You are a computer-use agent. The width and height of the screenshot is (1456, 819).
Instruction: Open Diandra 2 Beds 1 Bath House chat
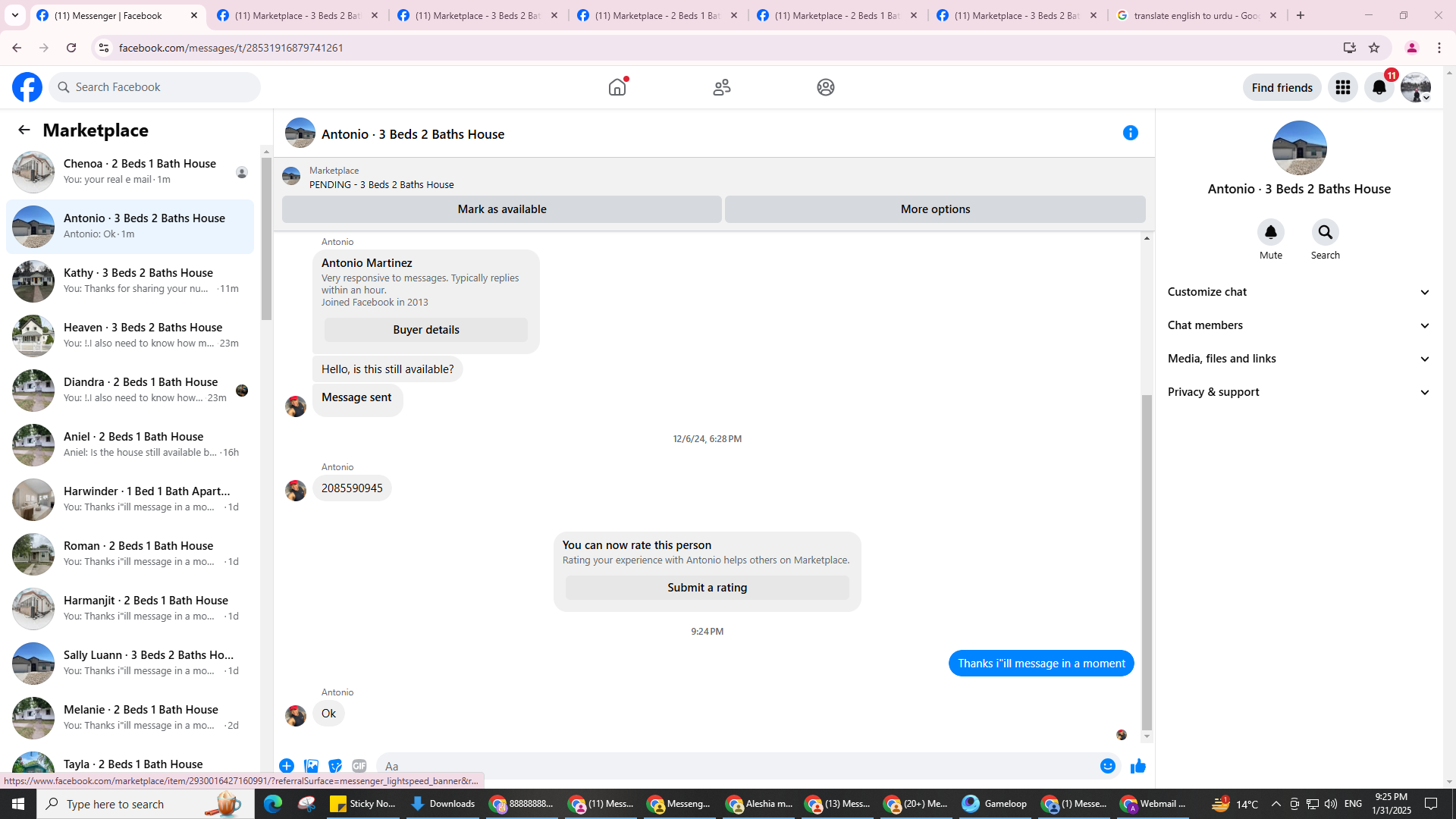[x=130, y=391]
